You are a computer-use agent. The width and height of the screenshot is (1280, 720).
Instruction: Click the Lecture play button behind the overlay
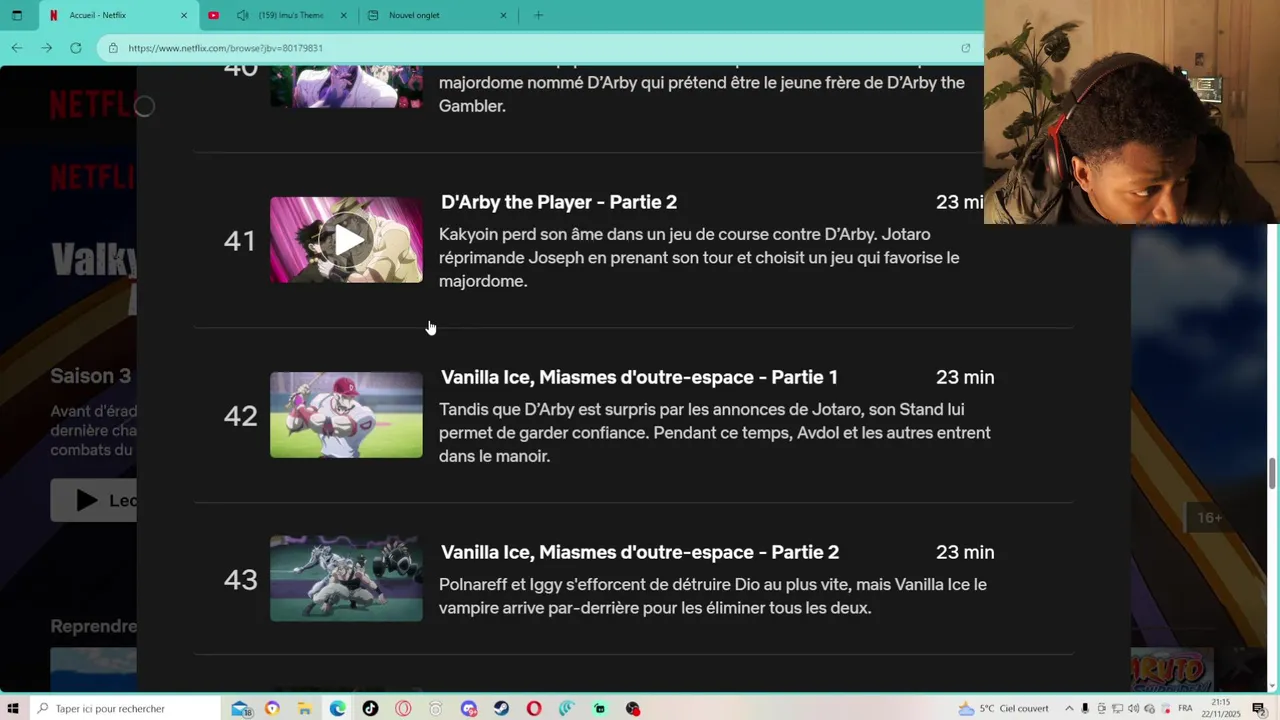point(93,500)
